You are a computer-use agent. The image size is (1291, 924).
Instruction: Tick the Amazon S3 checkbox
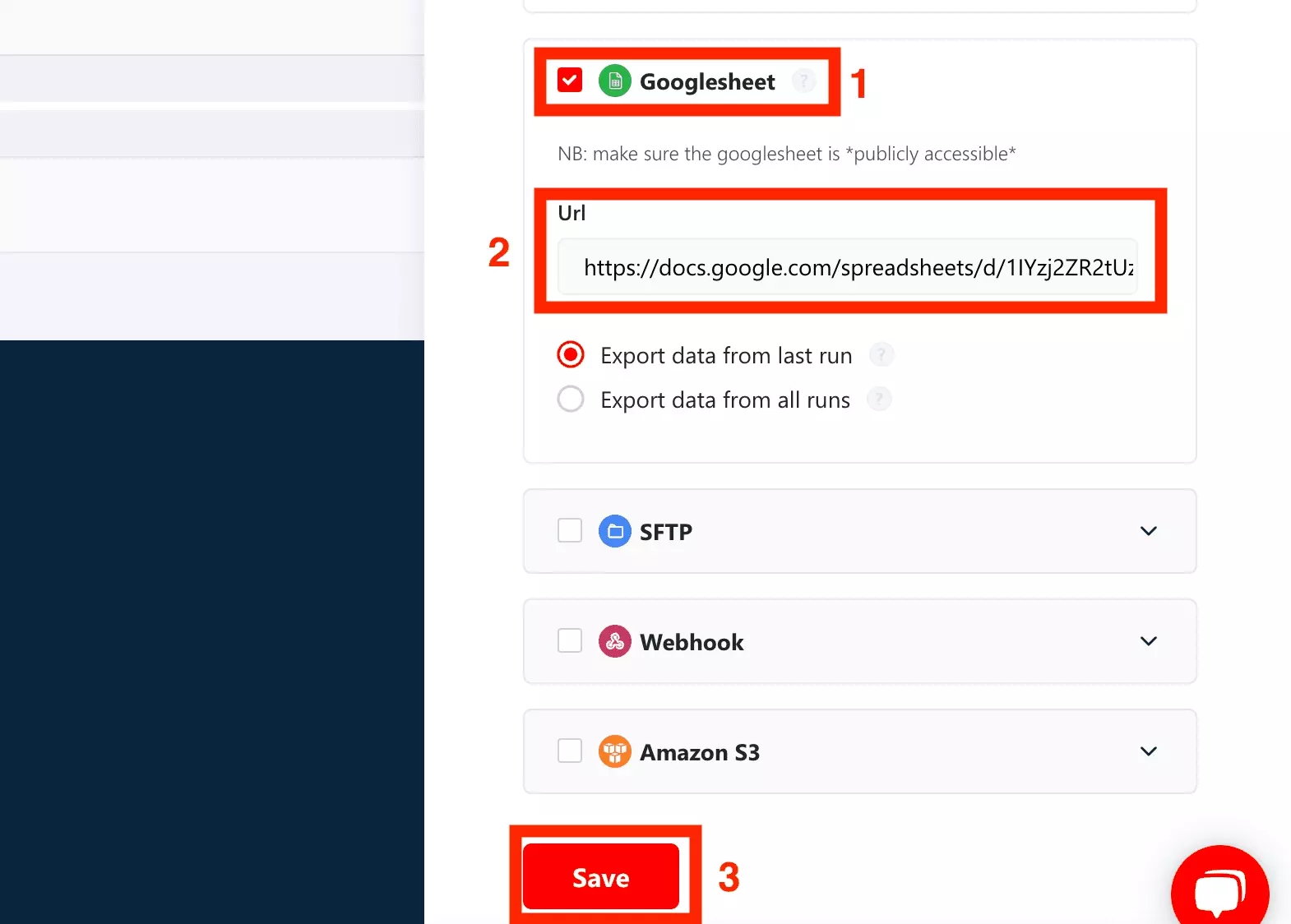point(570,751)
